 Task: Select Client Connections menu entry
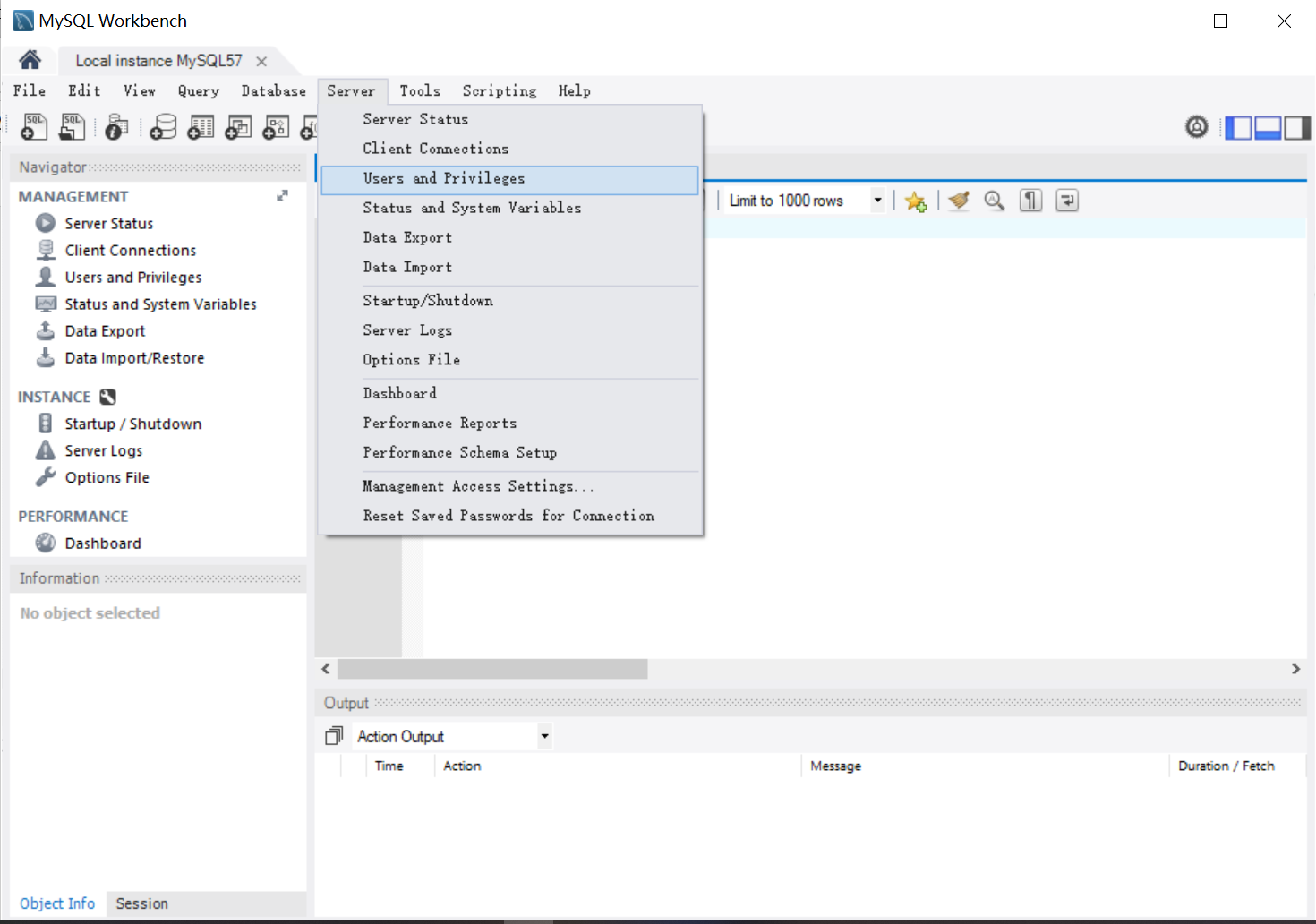click(509, 149)
